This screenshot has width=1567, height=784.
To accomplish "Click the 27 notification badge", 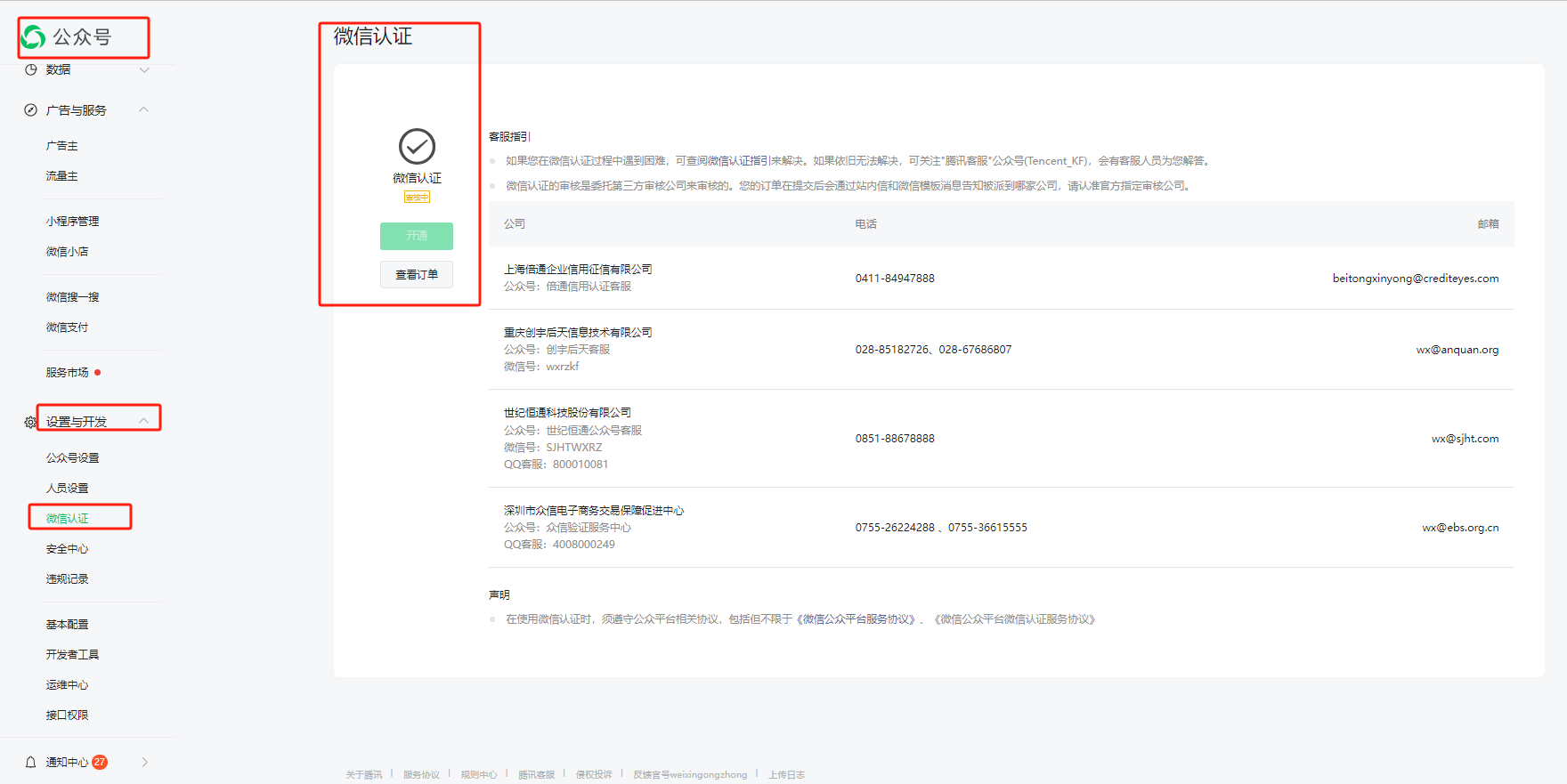I will [100, 762].
